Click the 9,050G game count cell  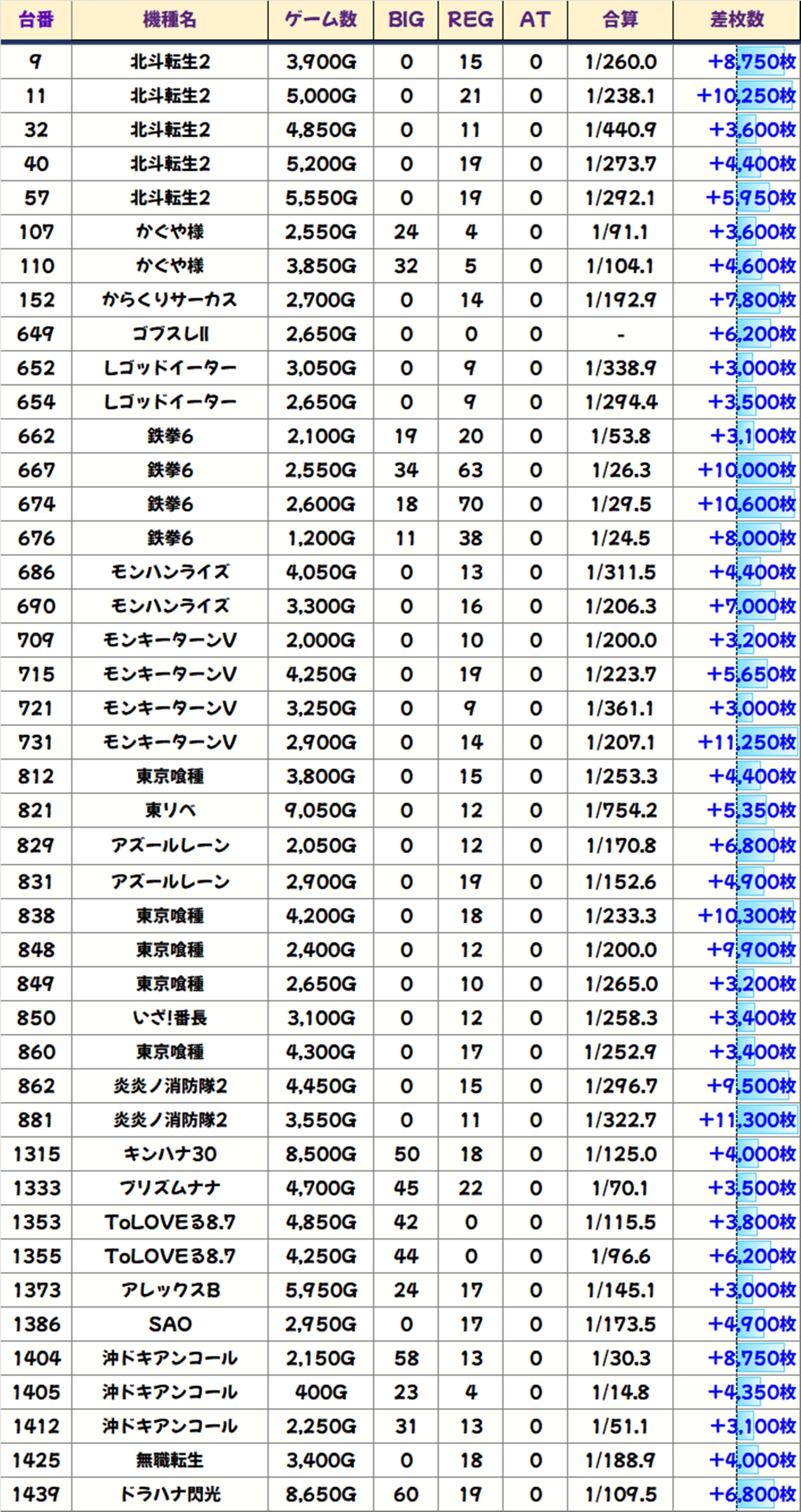[x=320, y=810]
